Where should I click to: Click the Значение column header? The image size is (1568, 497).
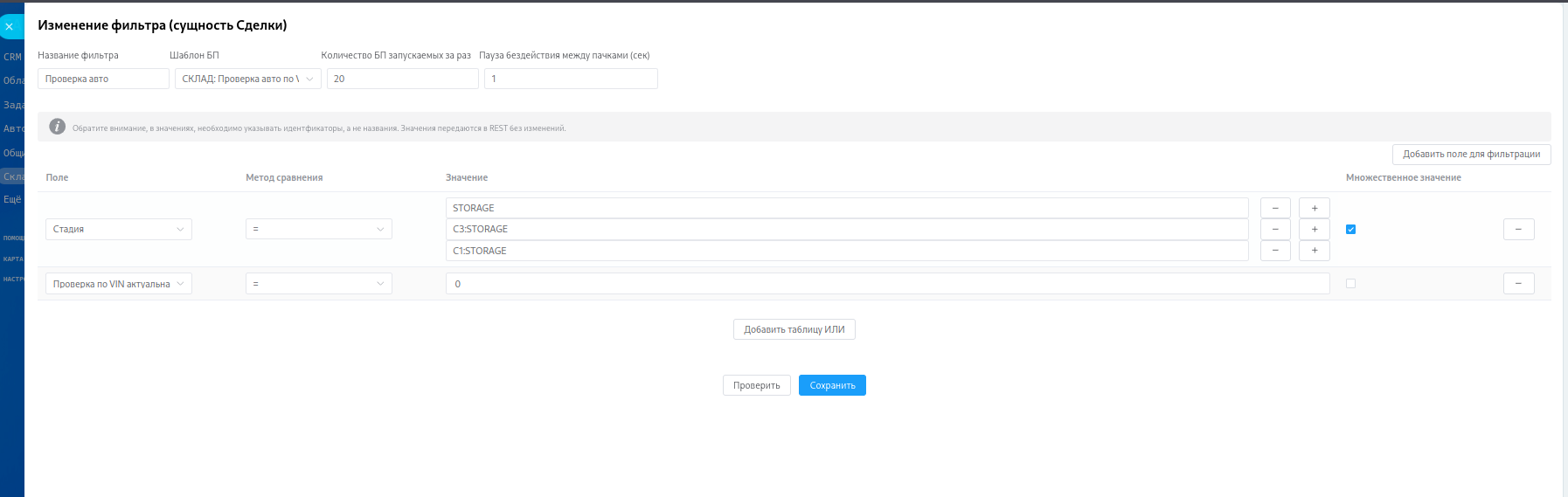467,177
